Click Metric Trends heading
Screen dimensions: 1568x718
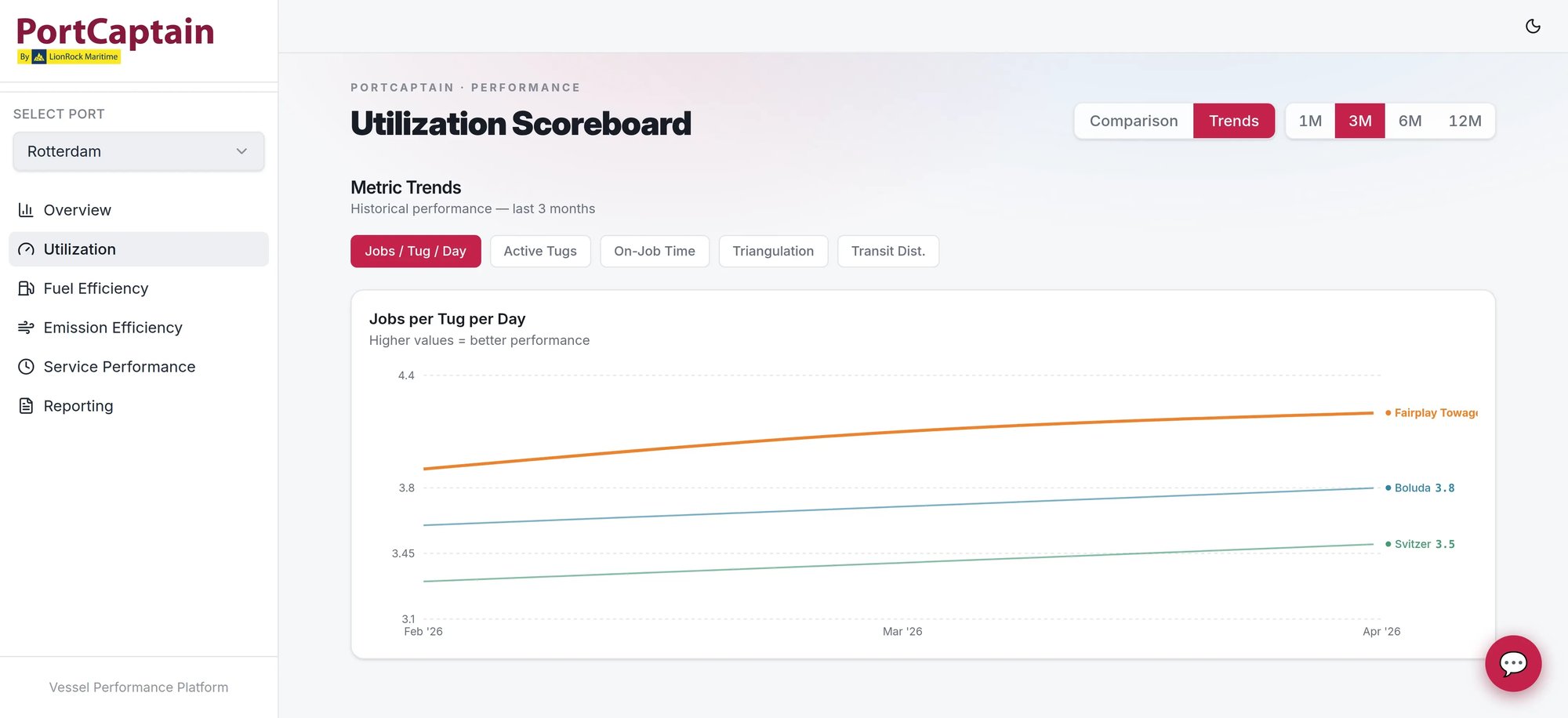pyautogui.click(x=406, y=187)
